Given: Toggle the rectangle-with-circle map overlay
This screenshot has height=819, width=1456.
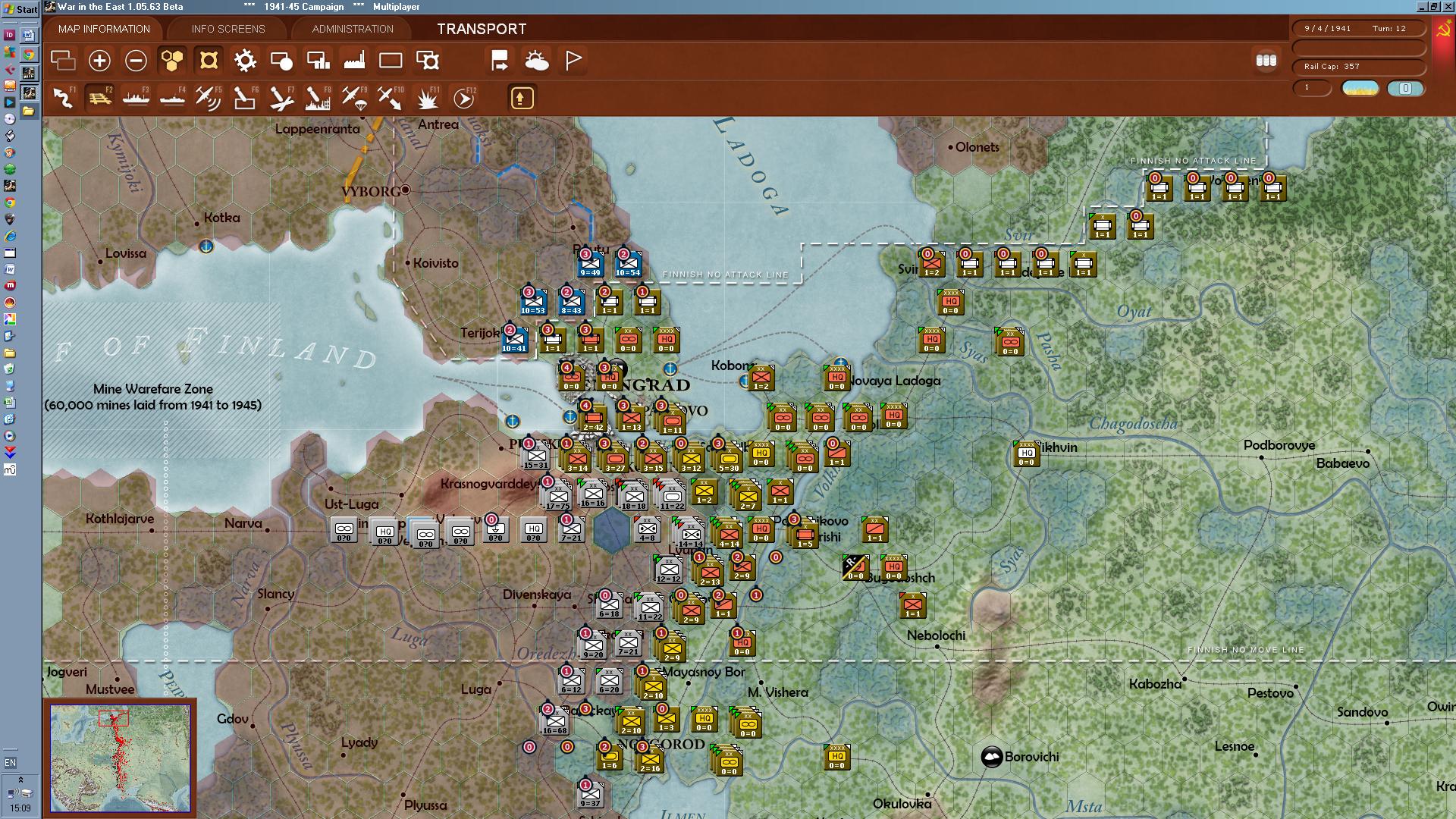Looking at the screenshot, I should 281,61.
